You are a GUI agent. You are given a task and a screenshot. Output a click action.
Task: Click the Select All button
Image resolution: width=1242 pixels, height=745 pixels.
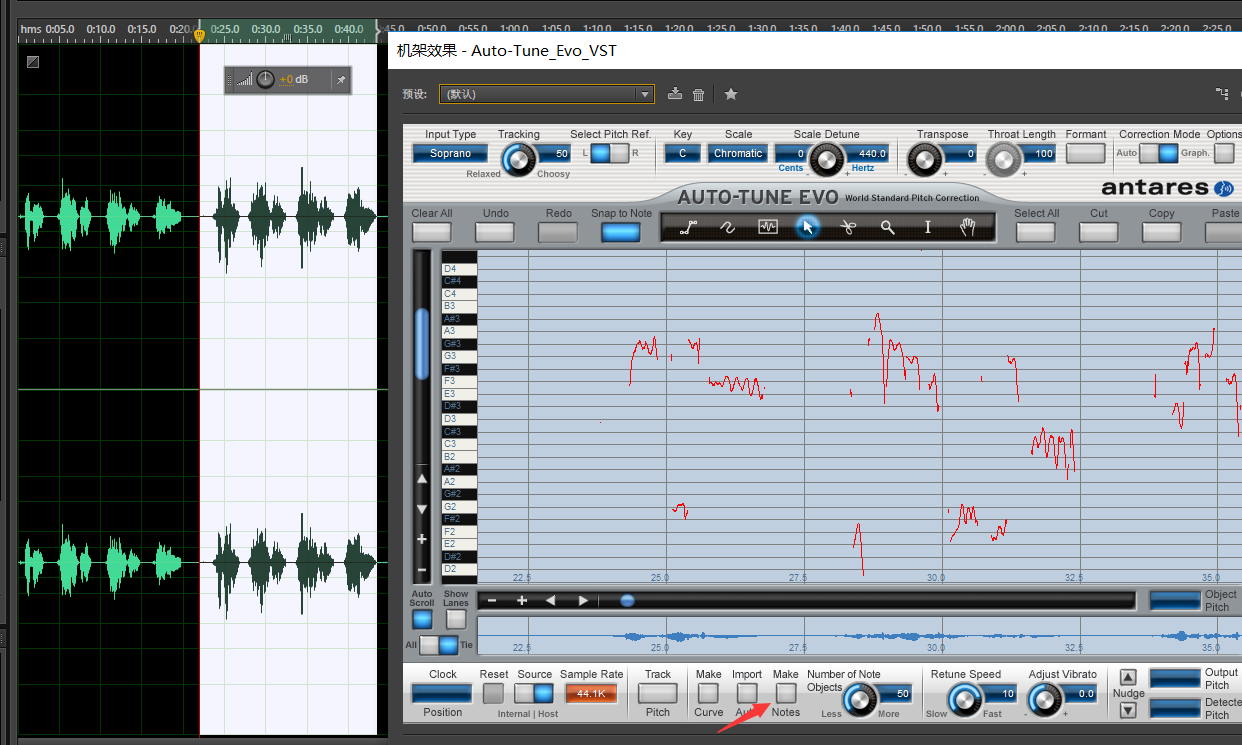coord(1036,232)
